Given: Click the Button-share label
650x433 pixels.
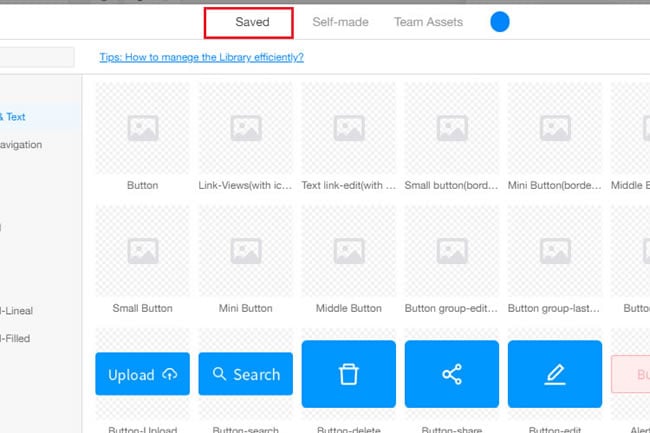Looking at the screenshot, I should 452,429.
